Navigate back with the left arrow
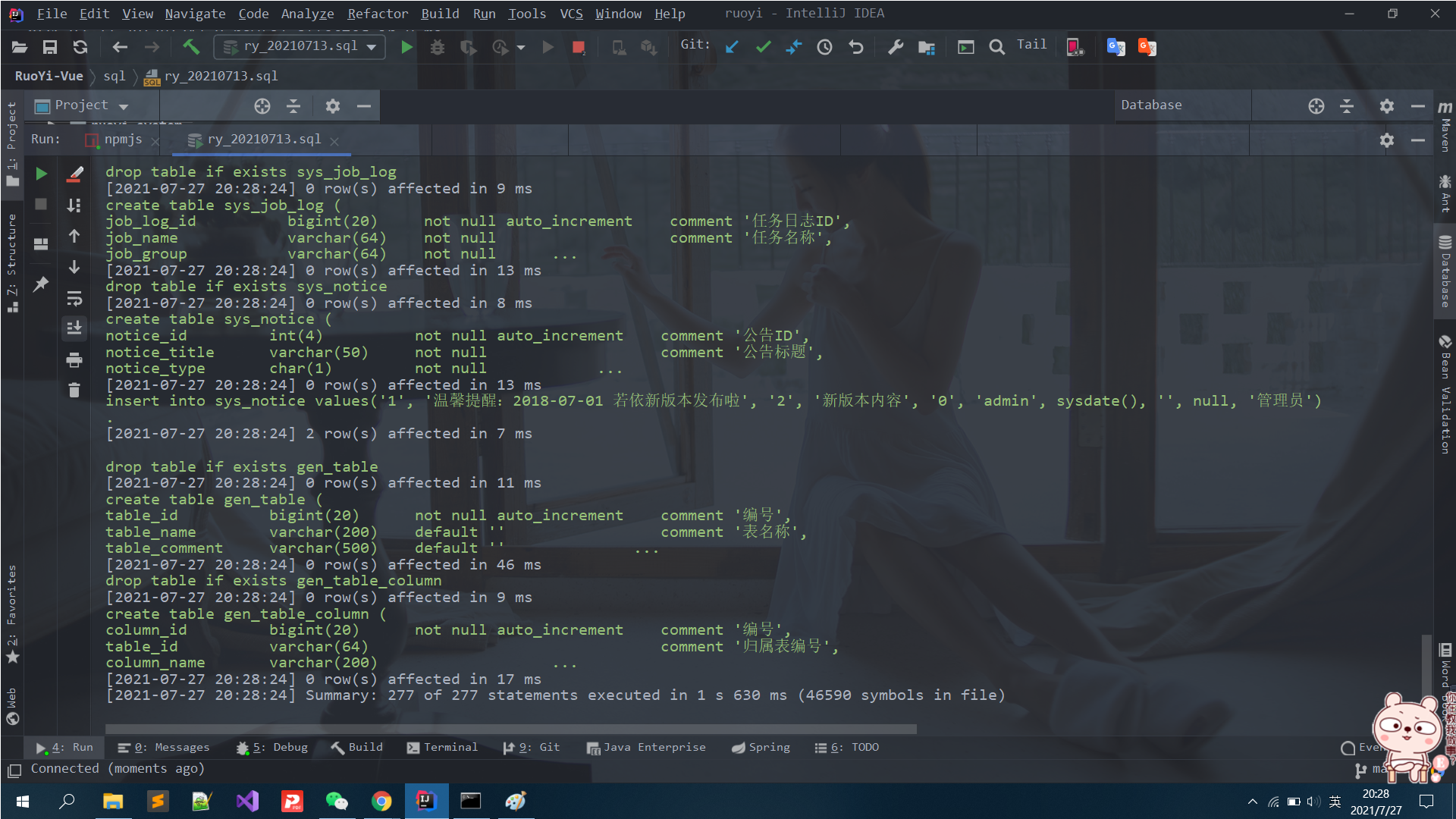This screenshot has width=1456, height=819. click(120, 47)
